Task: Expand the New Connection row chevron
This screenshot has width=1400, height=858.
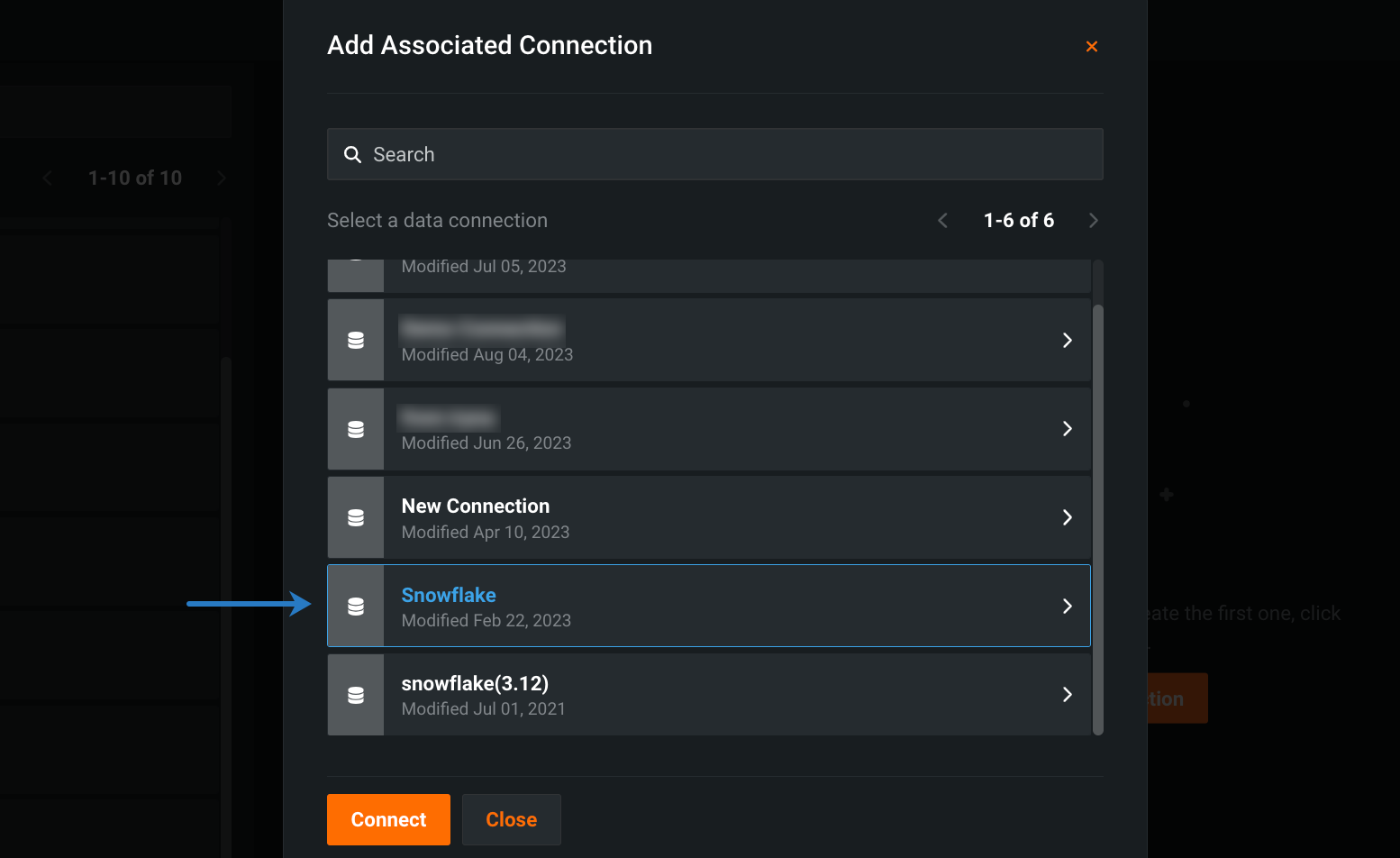Action: click(1067, 518)
